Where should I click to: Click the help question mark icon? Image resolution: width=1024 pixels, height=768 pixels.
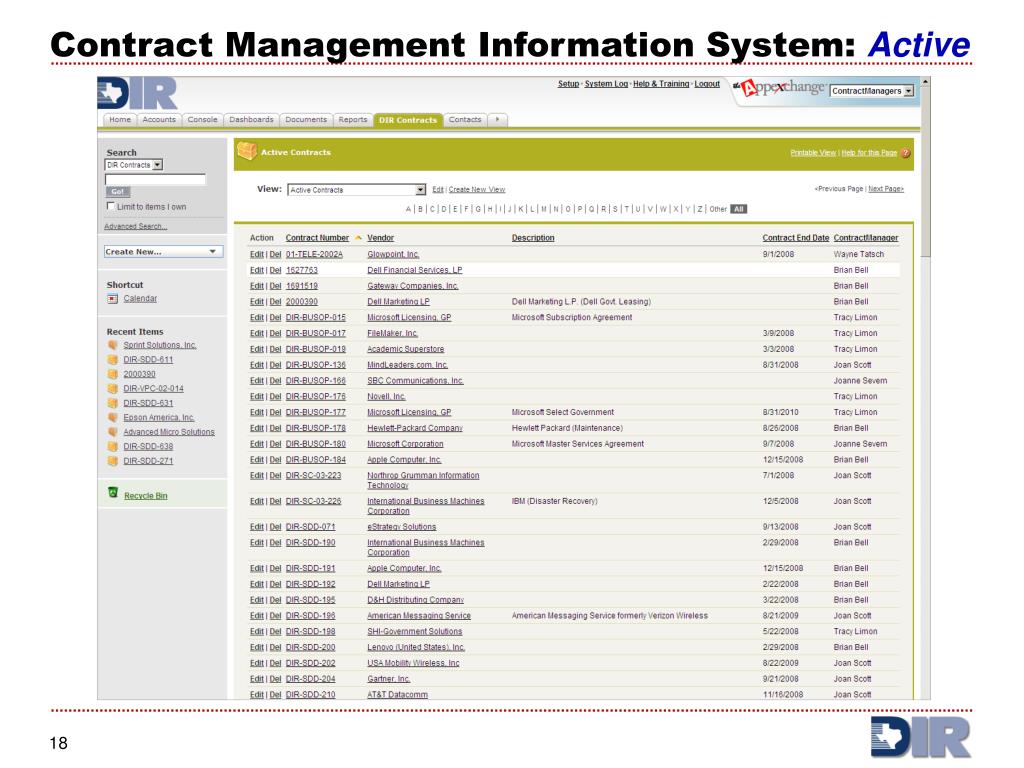tap(906, 153)
